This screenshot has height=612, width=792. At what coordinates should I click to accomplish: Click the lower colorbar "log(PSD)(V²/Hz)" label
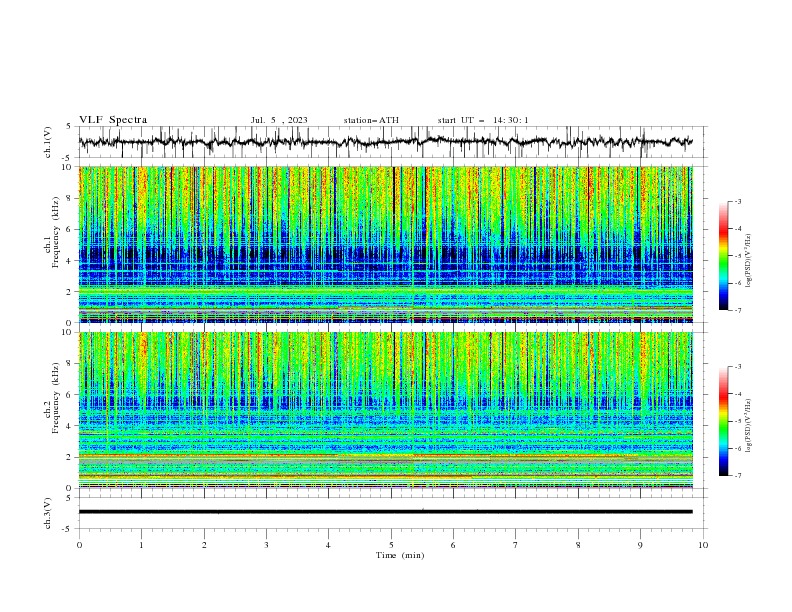(x=749, y=426)
